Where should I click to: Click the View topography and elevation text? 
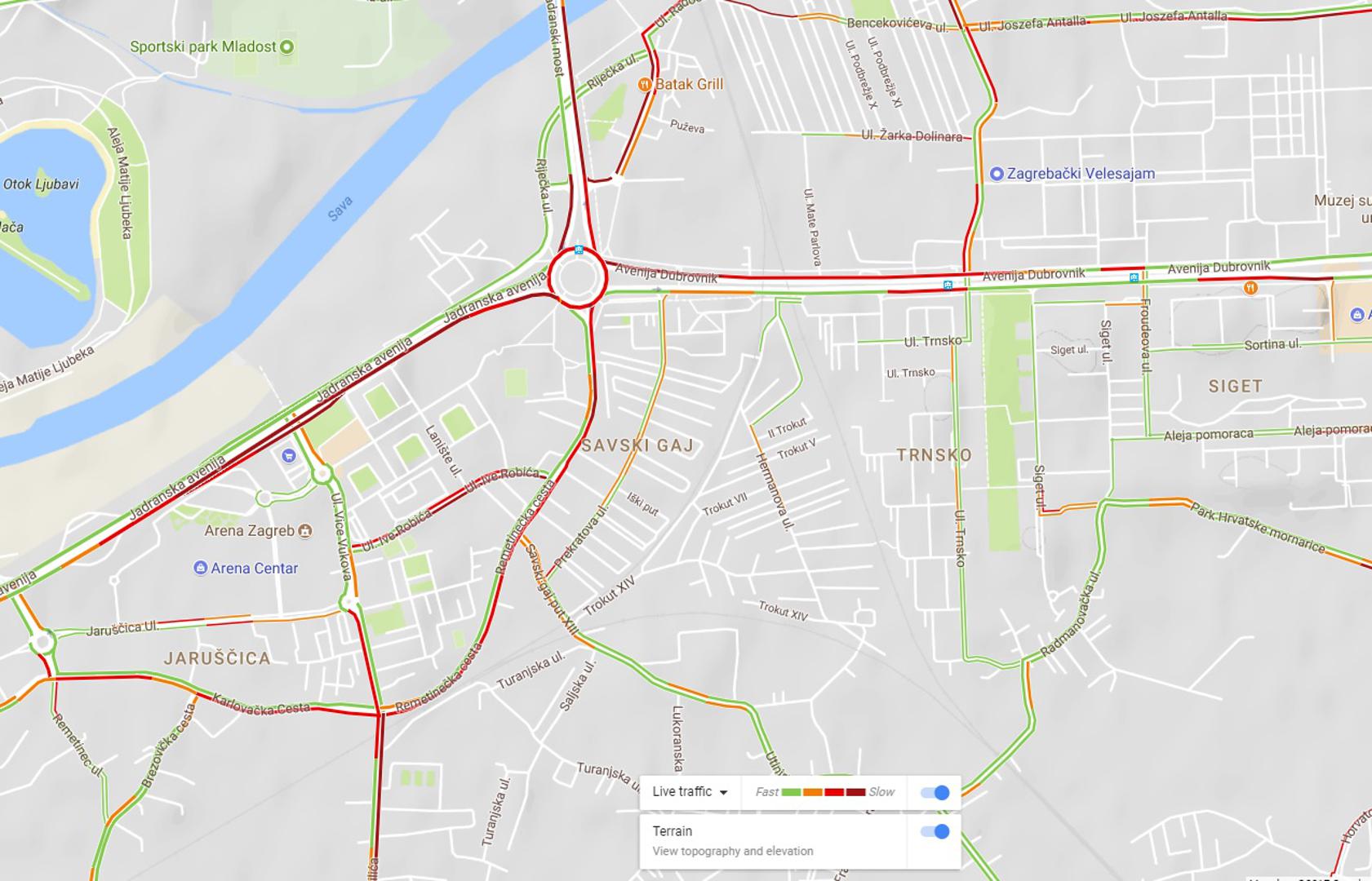point(733,851)
